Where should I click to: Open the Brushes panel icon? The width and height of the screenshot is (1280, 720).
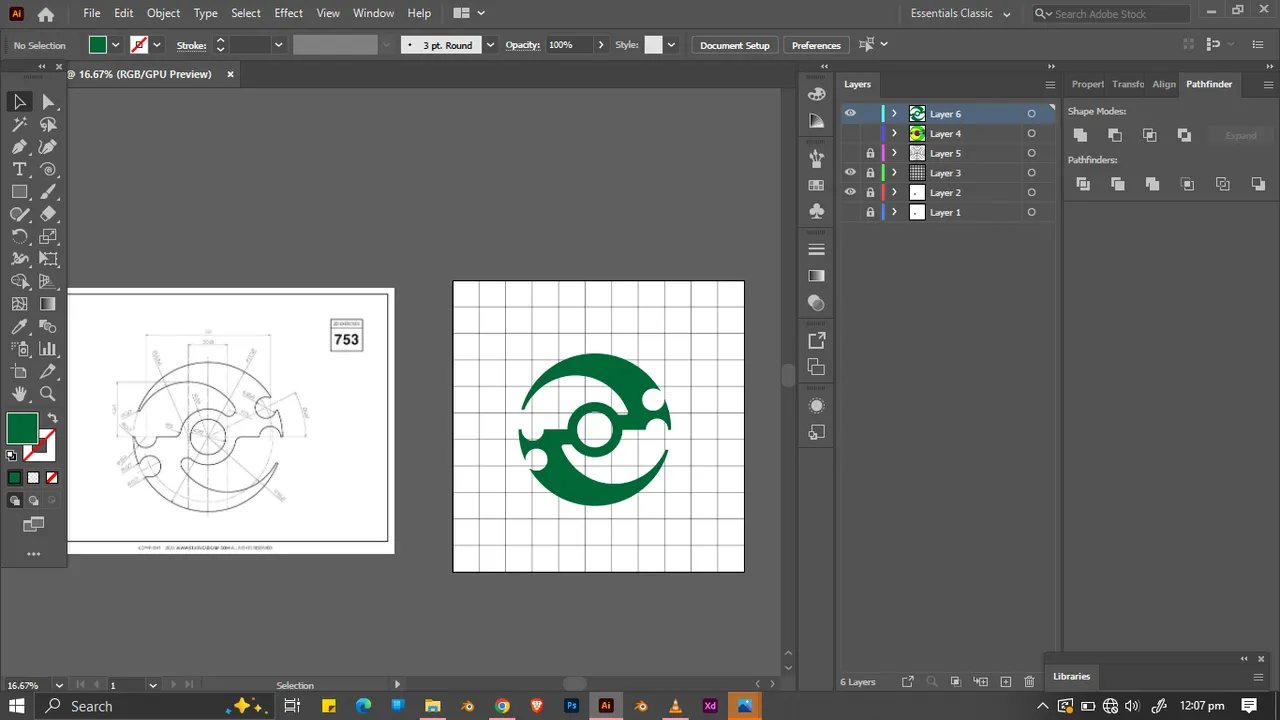(817, 158)
